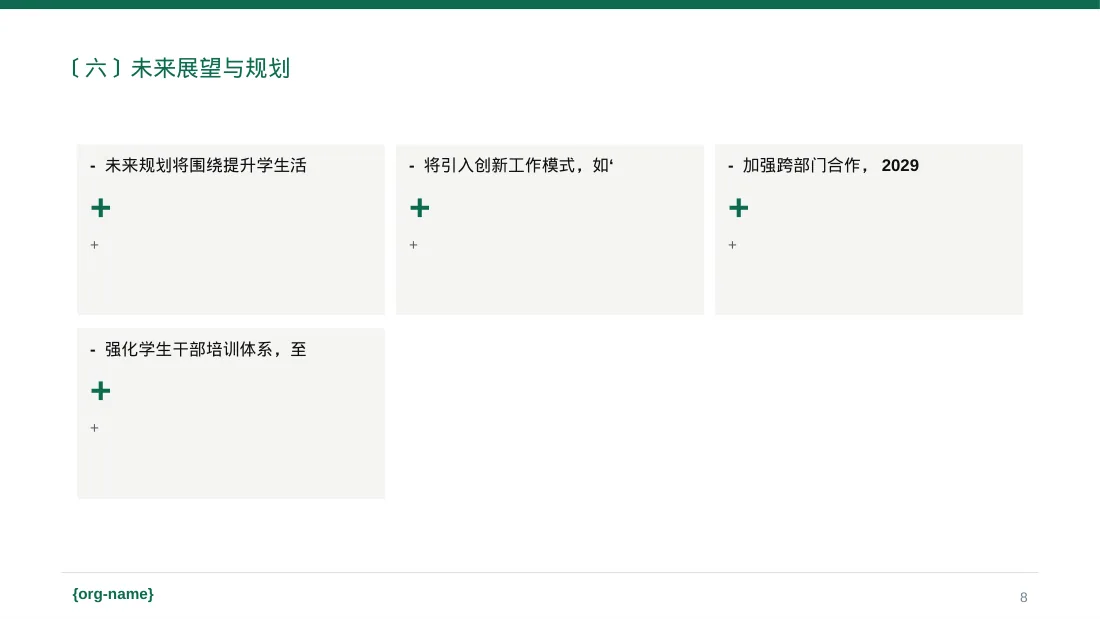The image size is (1100, 619).
Task: Click the small gray plus in 强化学生干部培训体系 card
Action: (95, 428)
